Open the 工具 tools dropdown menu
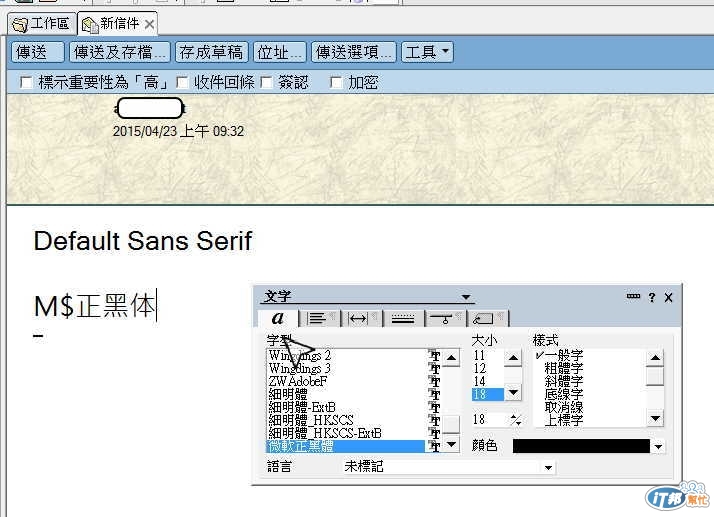The image size is (714, 517). (427, 52)
